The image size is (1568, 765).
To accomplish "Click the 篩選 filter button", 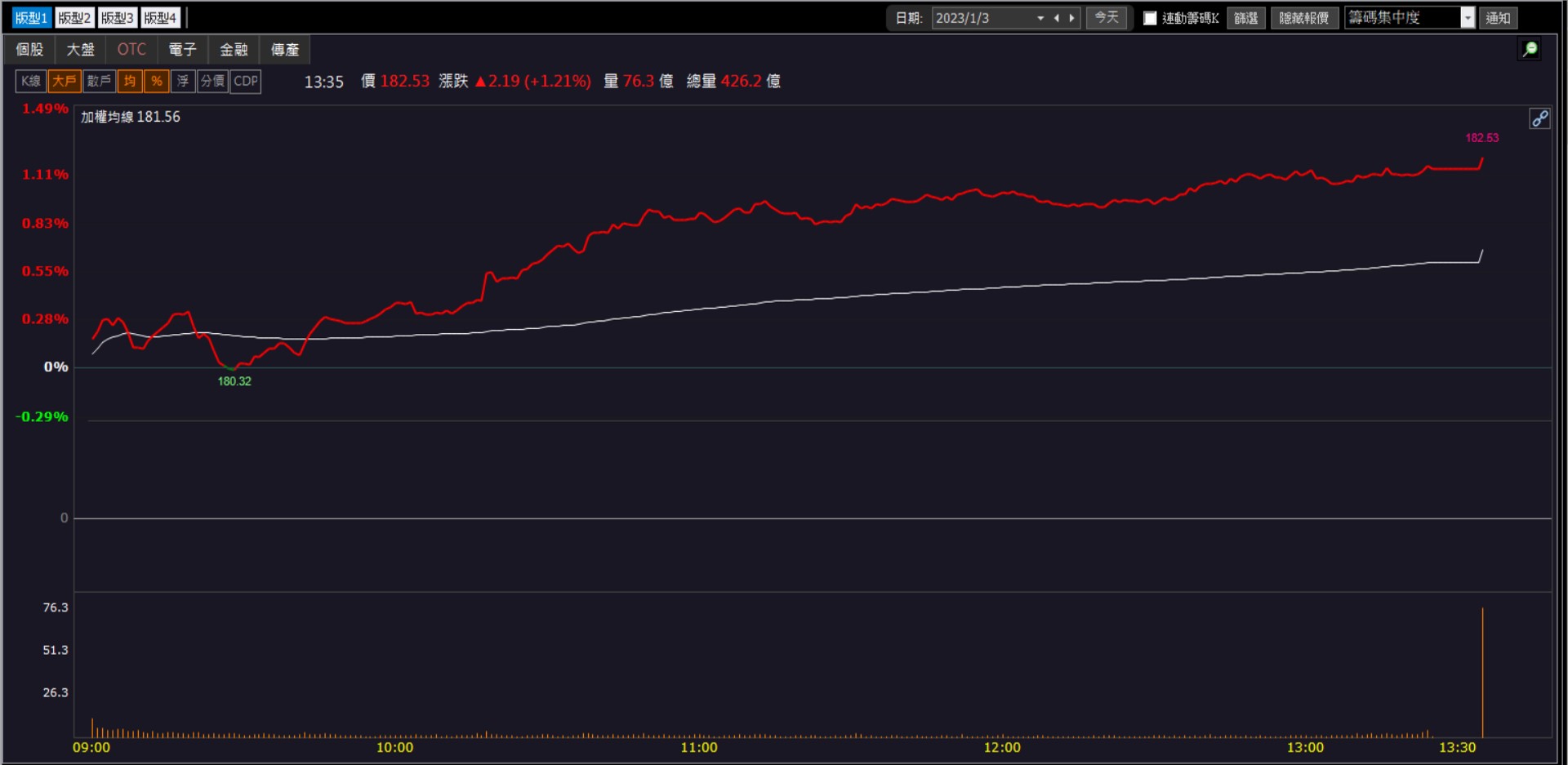I will click(x=1246, y=18).
